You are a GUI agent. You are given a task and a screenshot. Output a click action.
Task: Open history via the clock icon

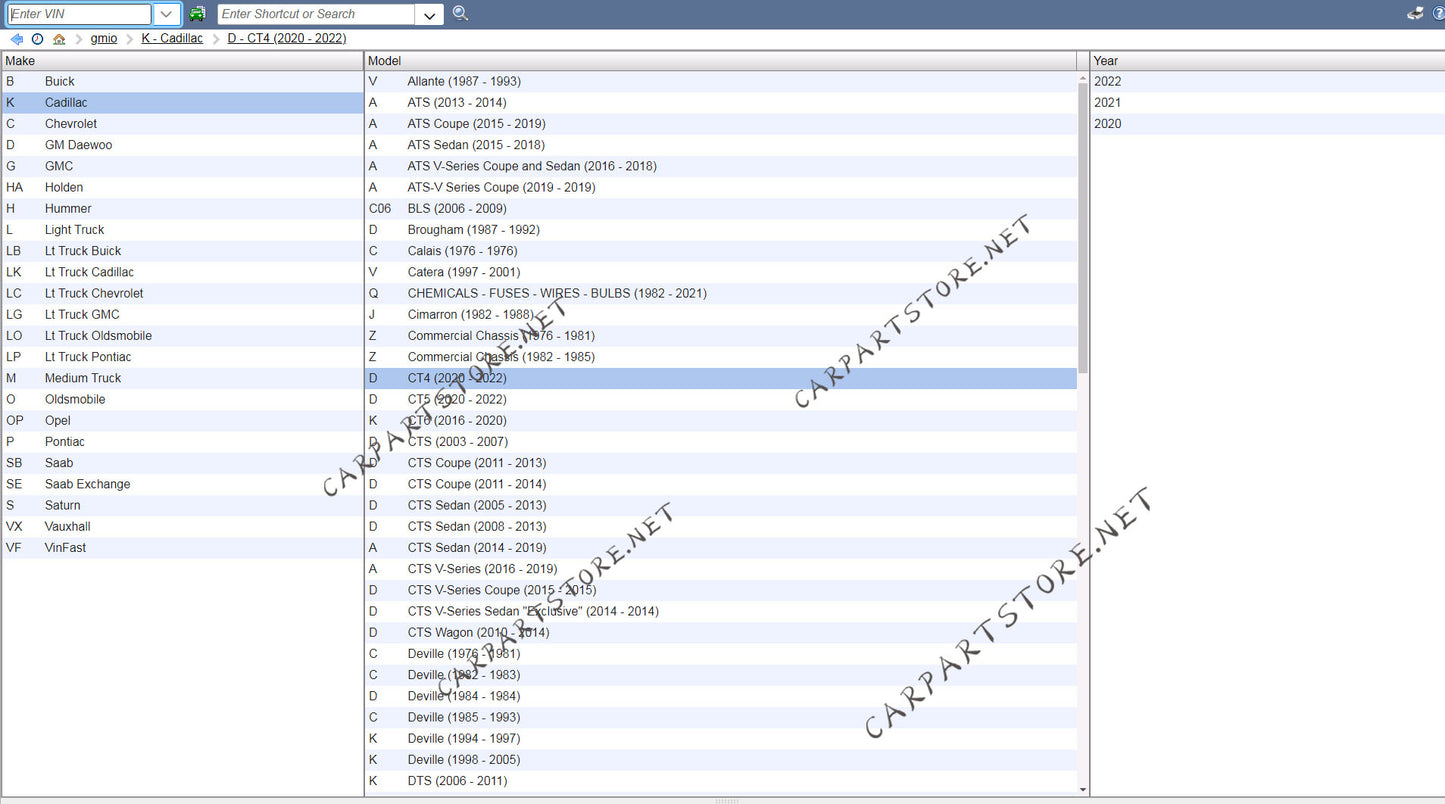tap(38, 39)
